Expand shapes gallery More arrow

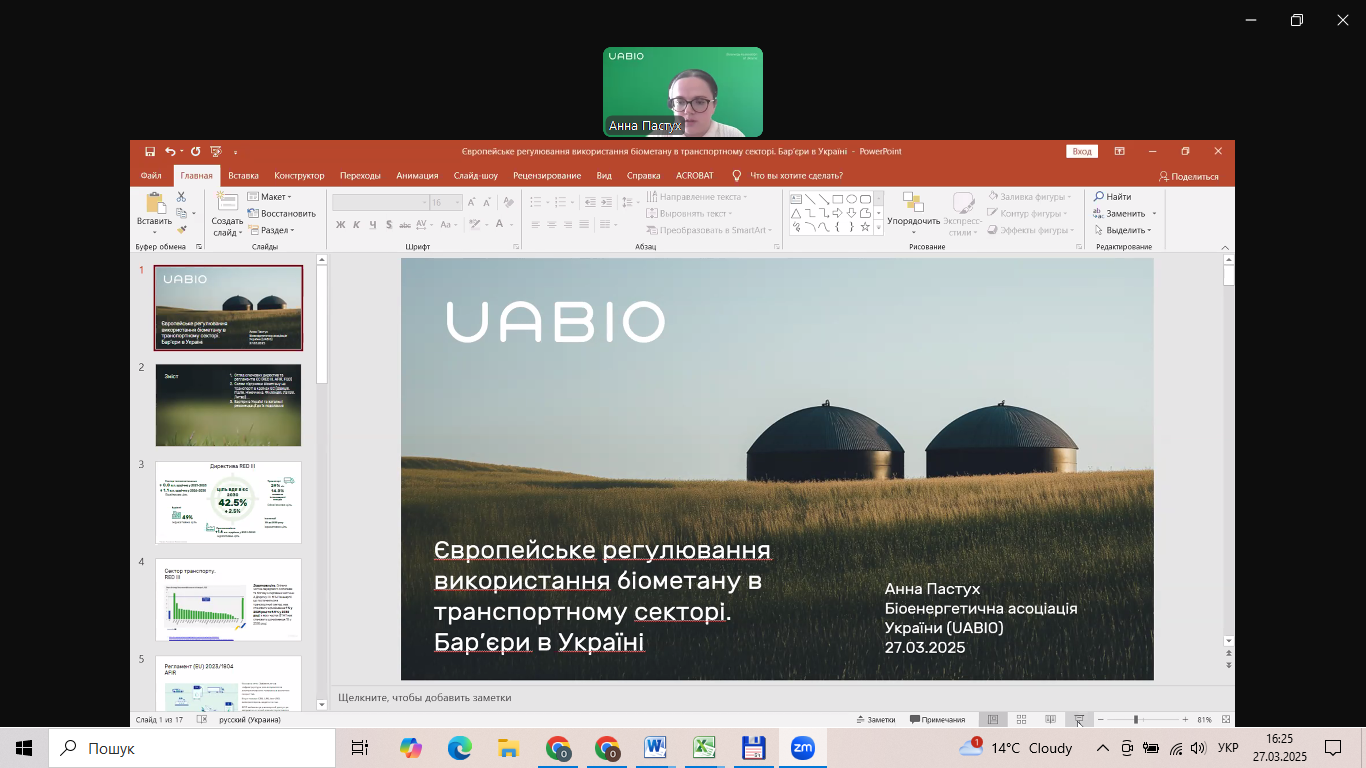[880, 229]
